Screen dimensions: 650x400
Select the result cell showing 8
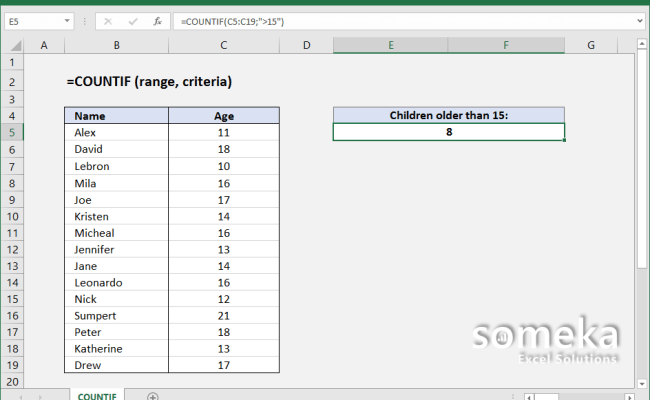[449, 132]
